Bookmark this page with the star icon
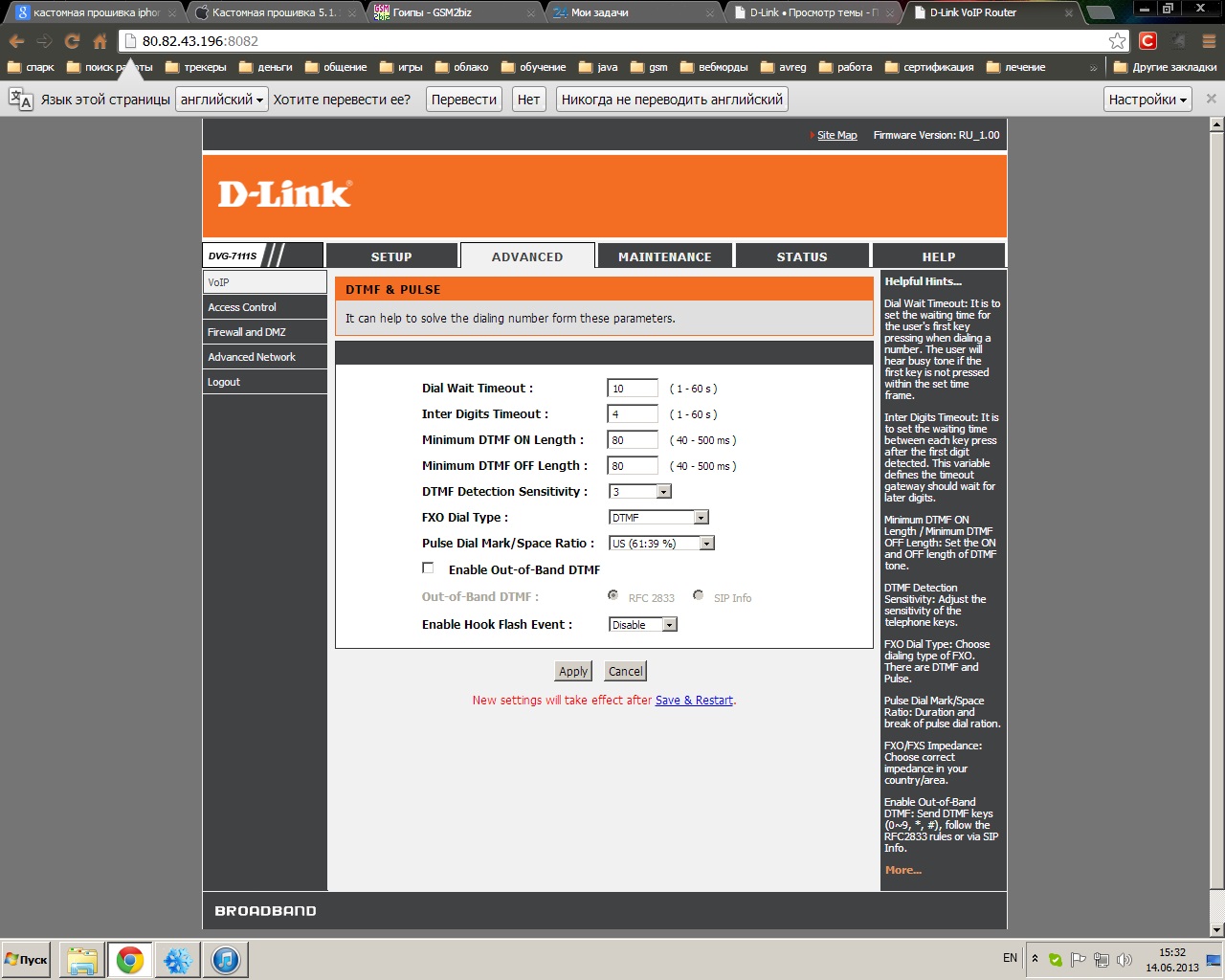 click(1117, 41)
